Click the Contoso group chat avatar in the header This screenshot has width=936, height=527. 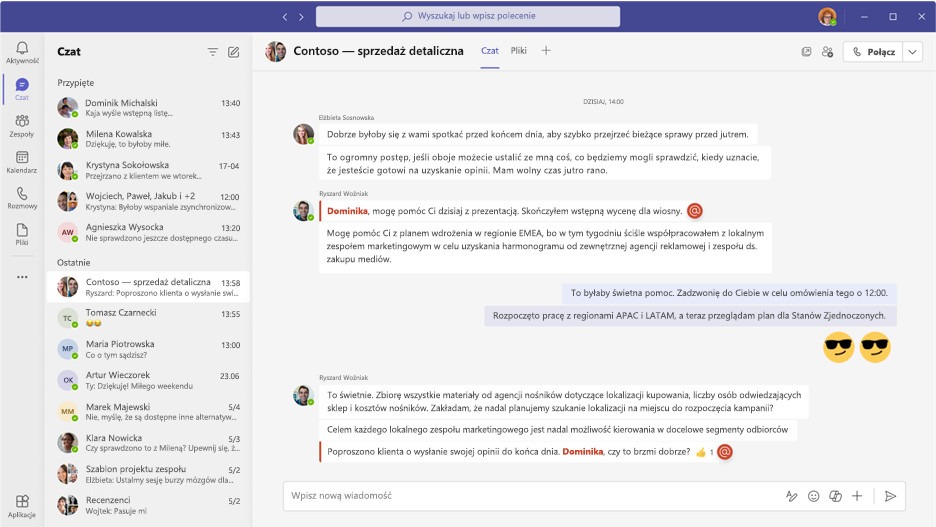(x=276, y=51)
